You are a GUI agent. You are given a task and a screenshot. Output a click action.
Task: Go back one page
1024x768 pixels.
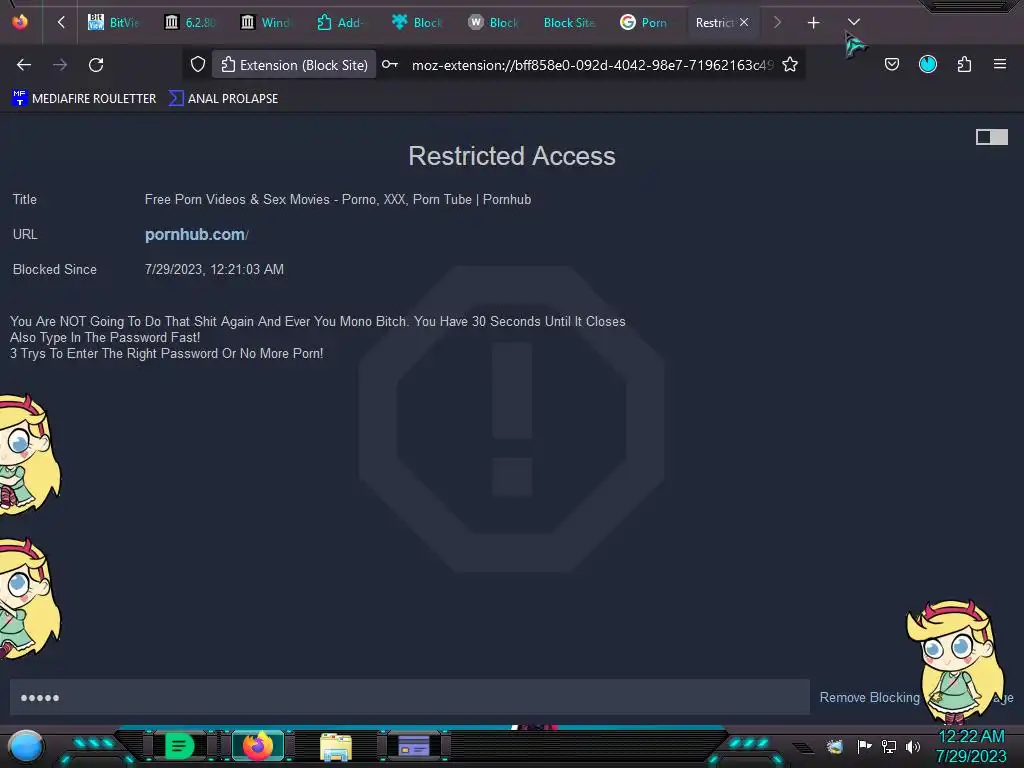pyautogui.click(x=24, y=65)
